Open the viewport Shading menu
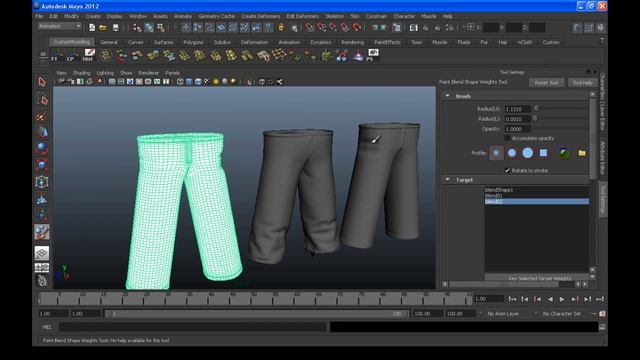The image size is (640, 360). pyautogui.click(x=81, y=73)
